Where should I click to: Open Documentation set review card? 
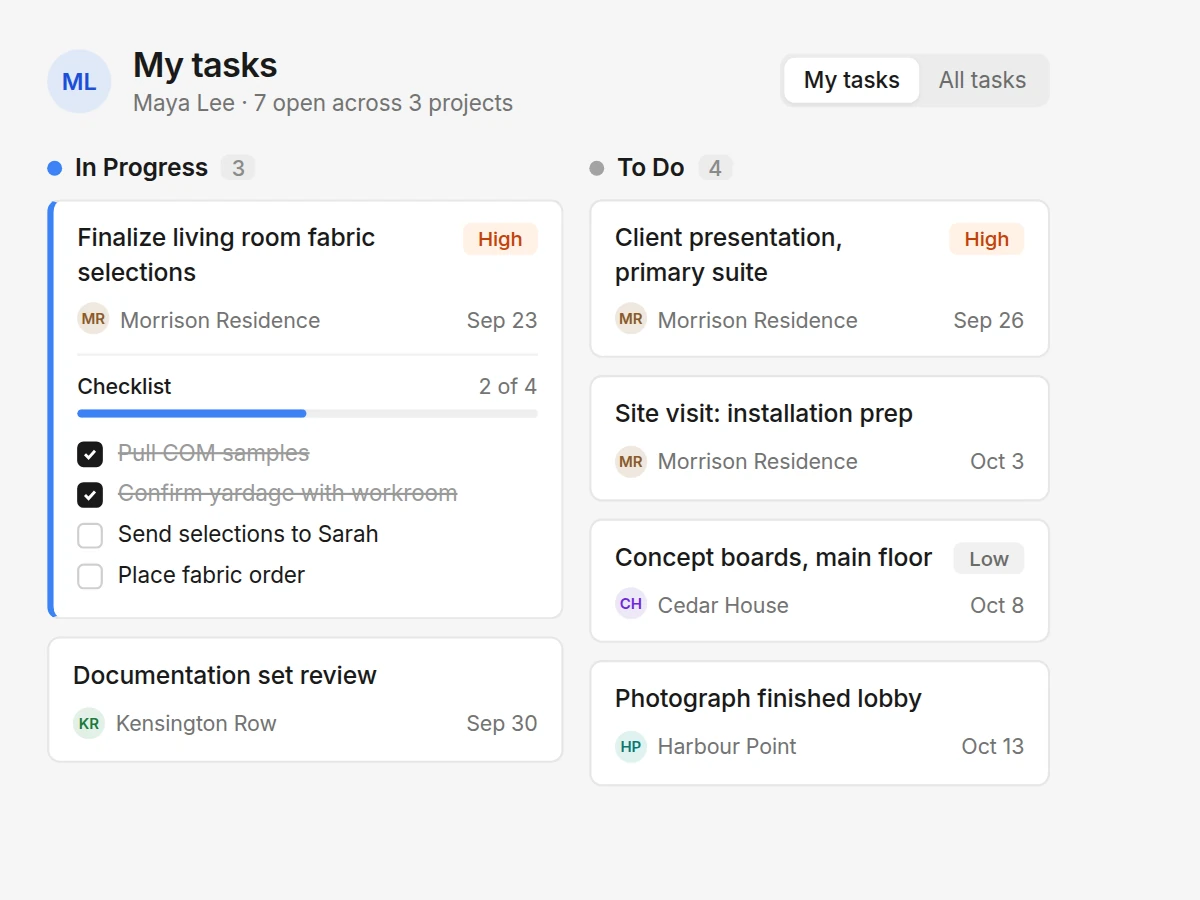pyautogui.click(x=305, y=700)
